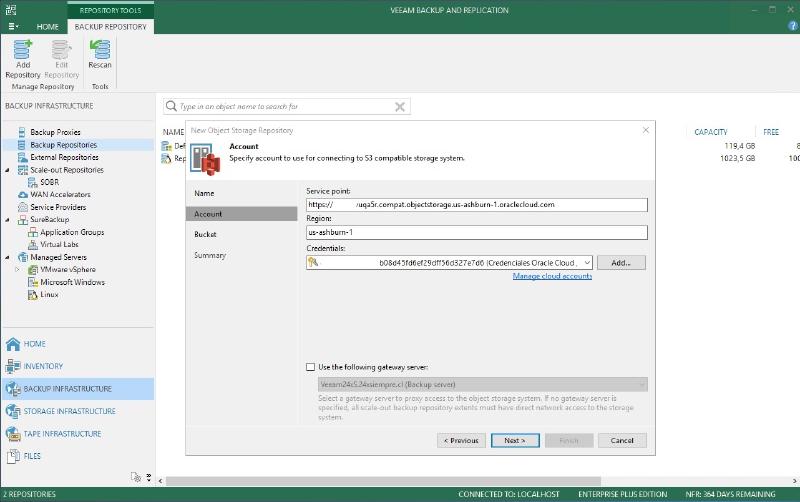This screenshot has width=800, height=502.
Task: Click the Files navigation icon
Action: pos(14,456)
